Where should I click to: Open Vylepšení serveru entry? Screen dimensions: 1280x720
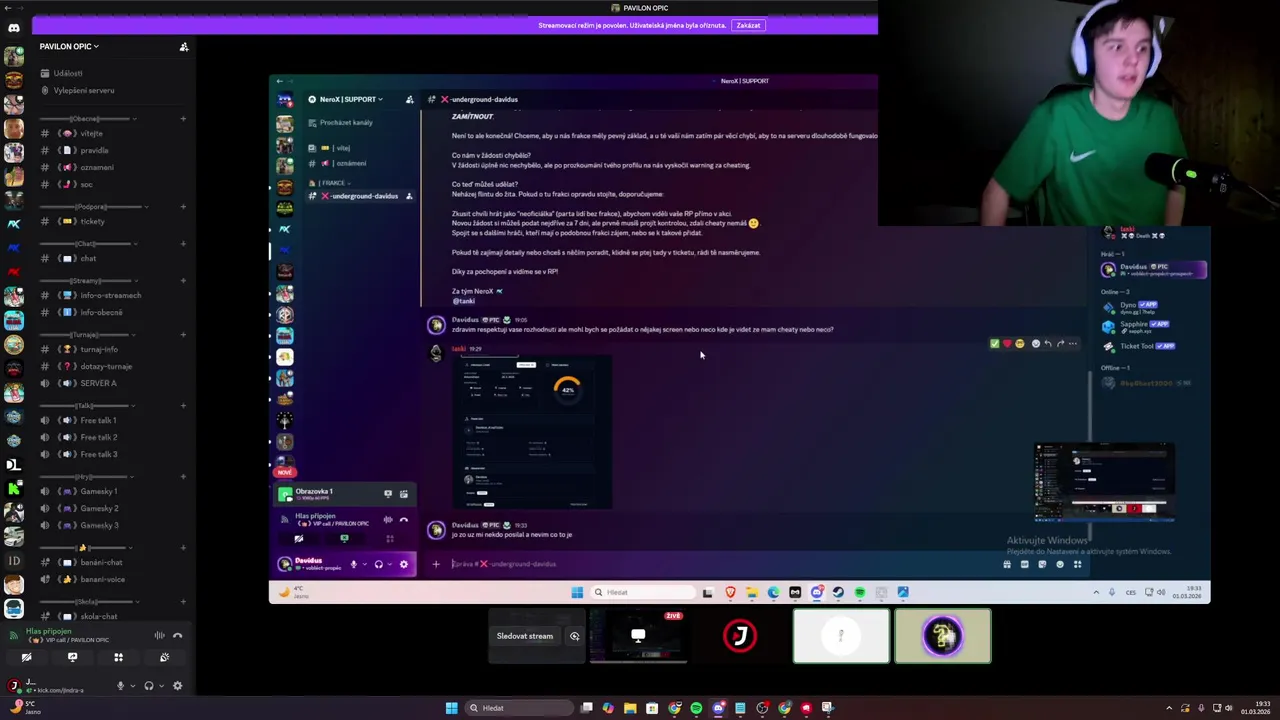(x=84, y=90)
